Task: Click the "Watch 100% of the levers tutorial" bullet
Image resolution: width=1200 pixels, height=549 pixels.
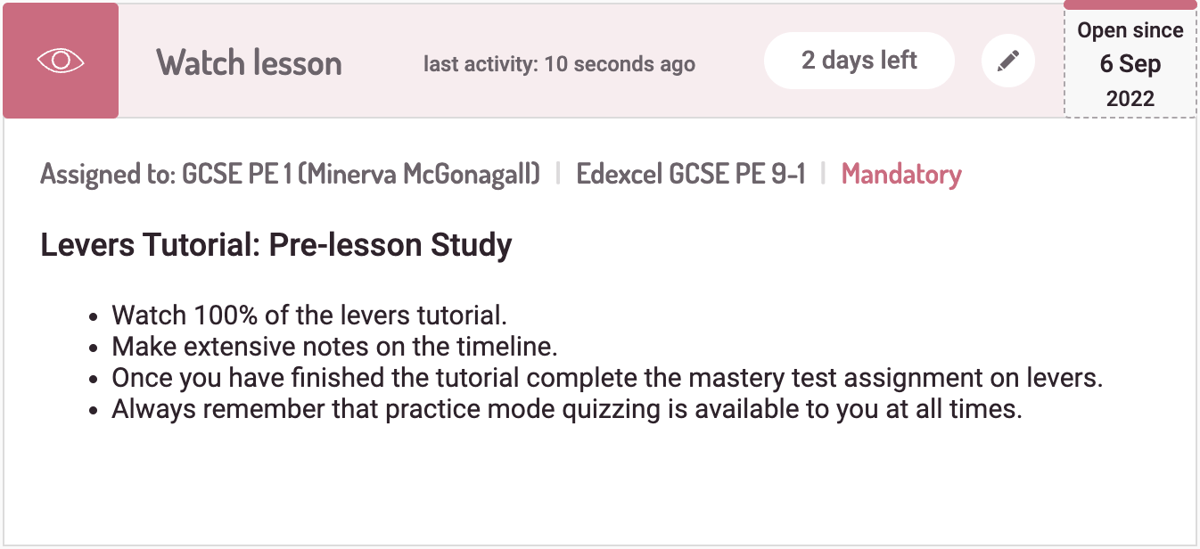Action: 309,316
